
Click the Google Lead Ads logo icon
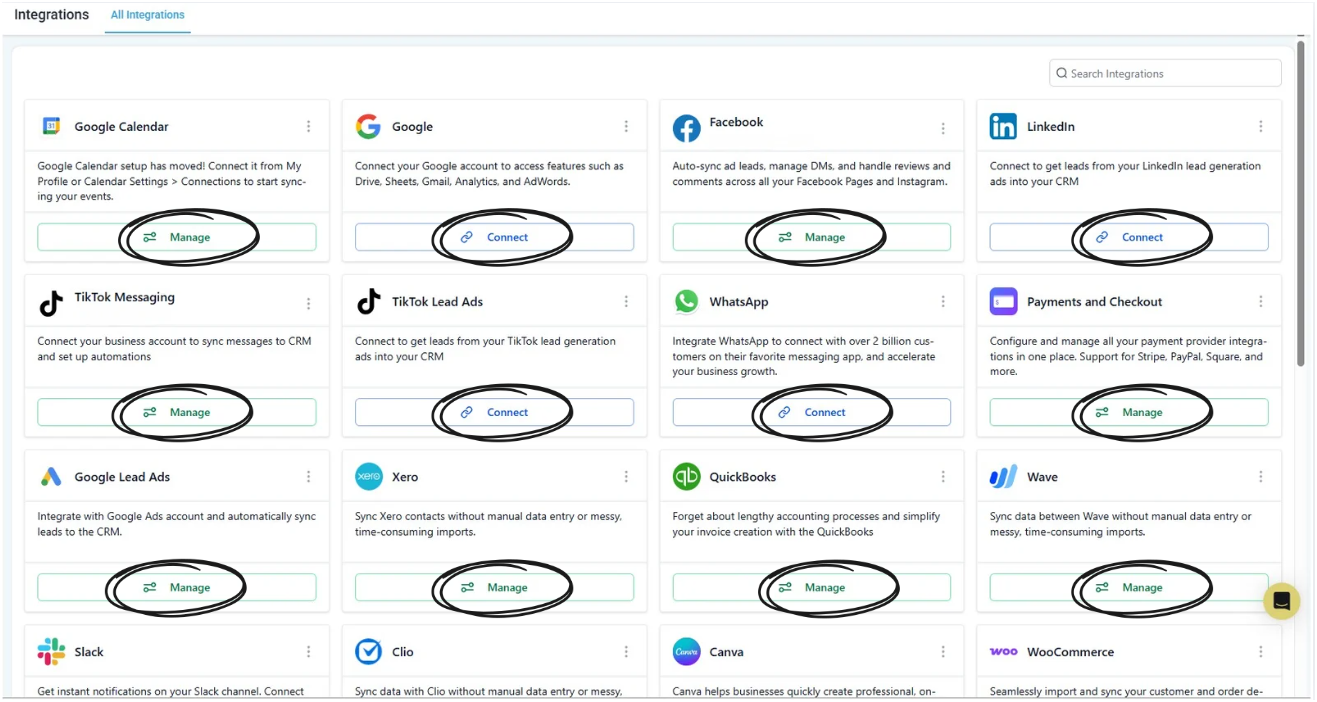(51, 477)
